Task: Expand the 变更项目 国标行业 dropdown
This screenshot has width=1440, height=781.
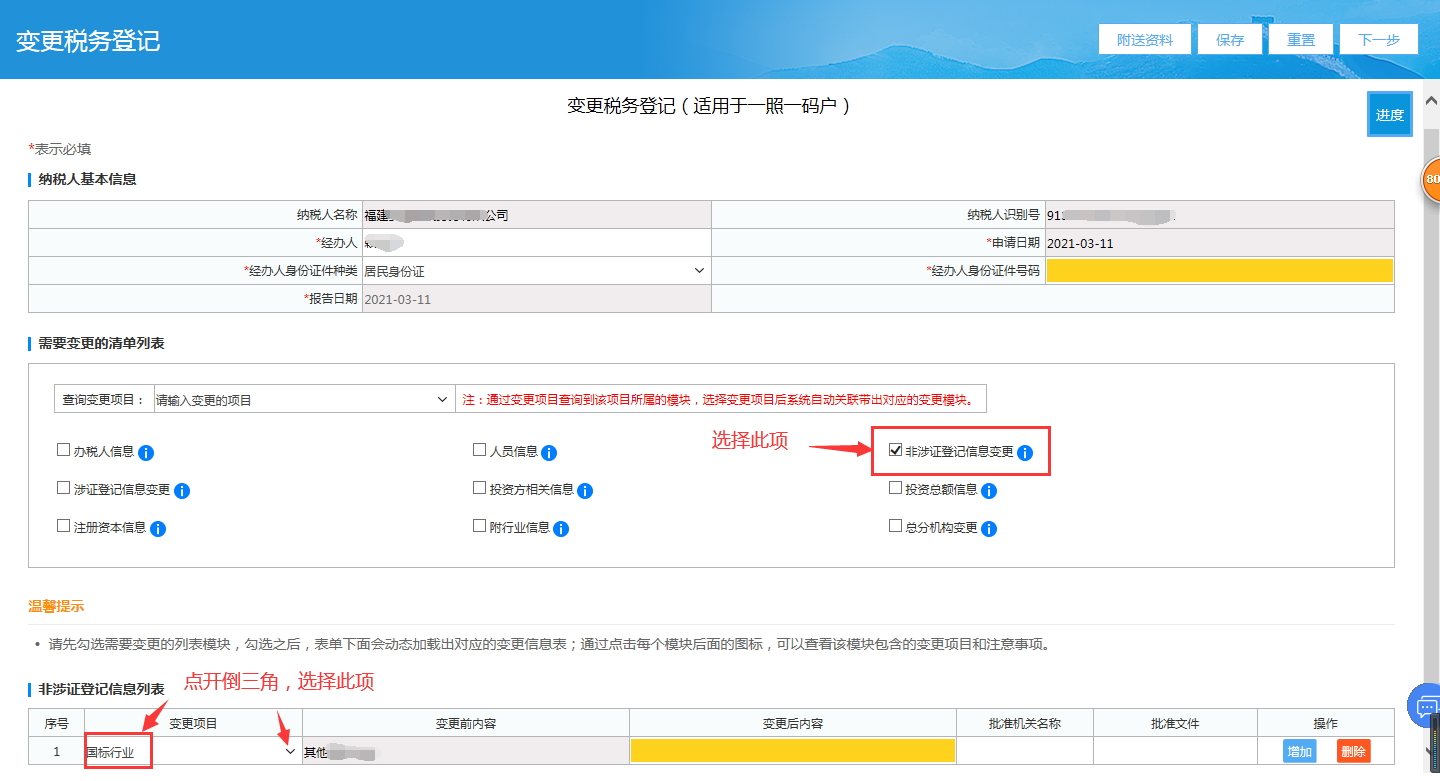Action: (x=290, y=751)
